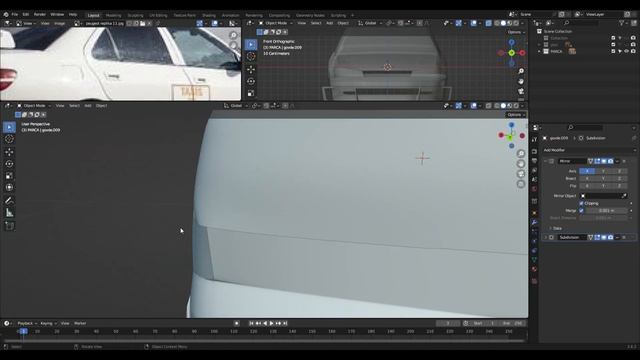Screen dimensions: 640x360
Task: Select the Move tool in top viewport
Action: pyautogui.click(x=251, y=69)
